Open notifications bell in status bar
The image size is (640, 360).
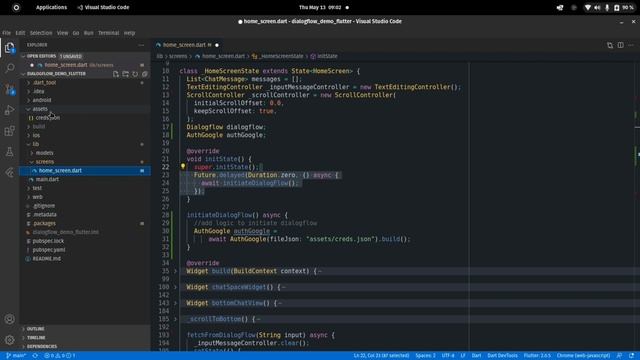tap(631, 356)
